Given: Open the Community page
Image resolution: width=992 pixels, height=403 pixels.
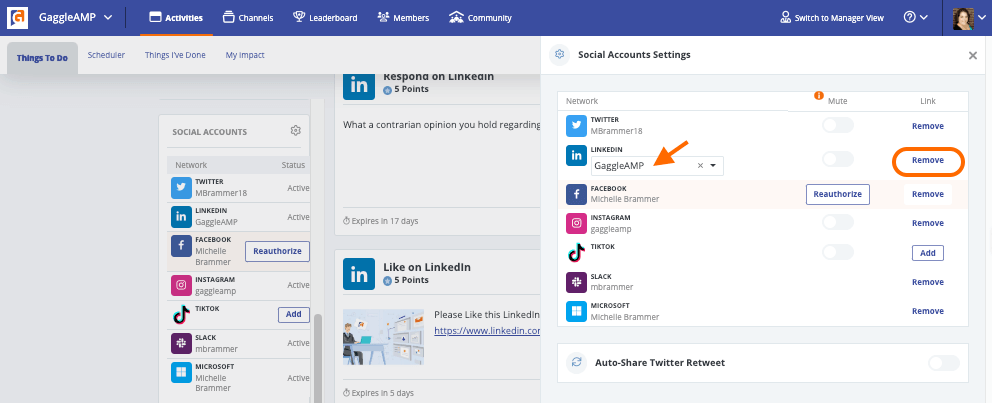Looking at the screenshot, I should (480, 18).
